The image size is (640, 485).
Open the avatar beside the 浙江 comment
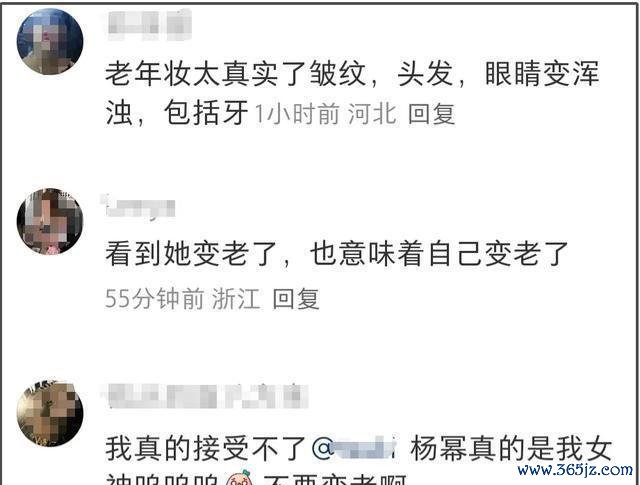tap(50, 222)
